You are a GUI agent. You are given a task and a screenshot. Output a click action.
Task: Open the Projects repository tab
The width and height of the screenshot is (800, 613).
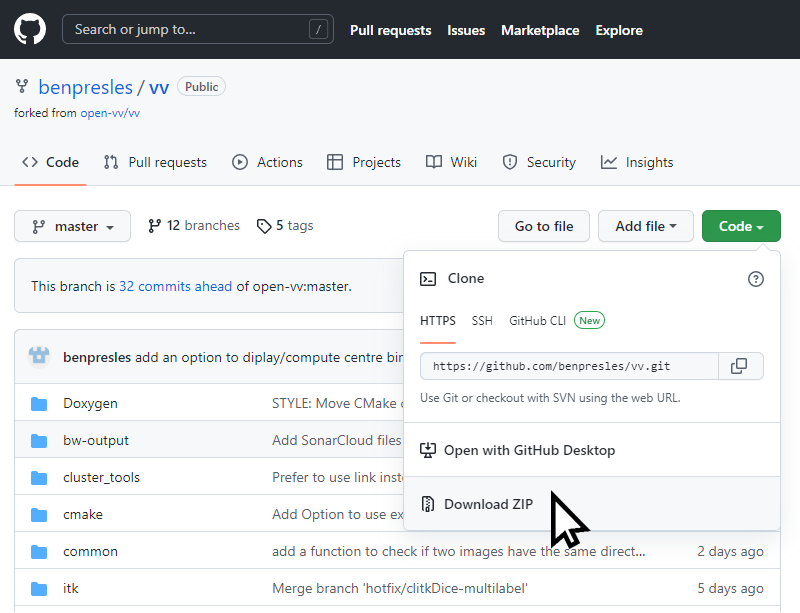364,162
